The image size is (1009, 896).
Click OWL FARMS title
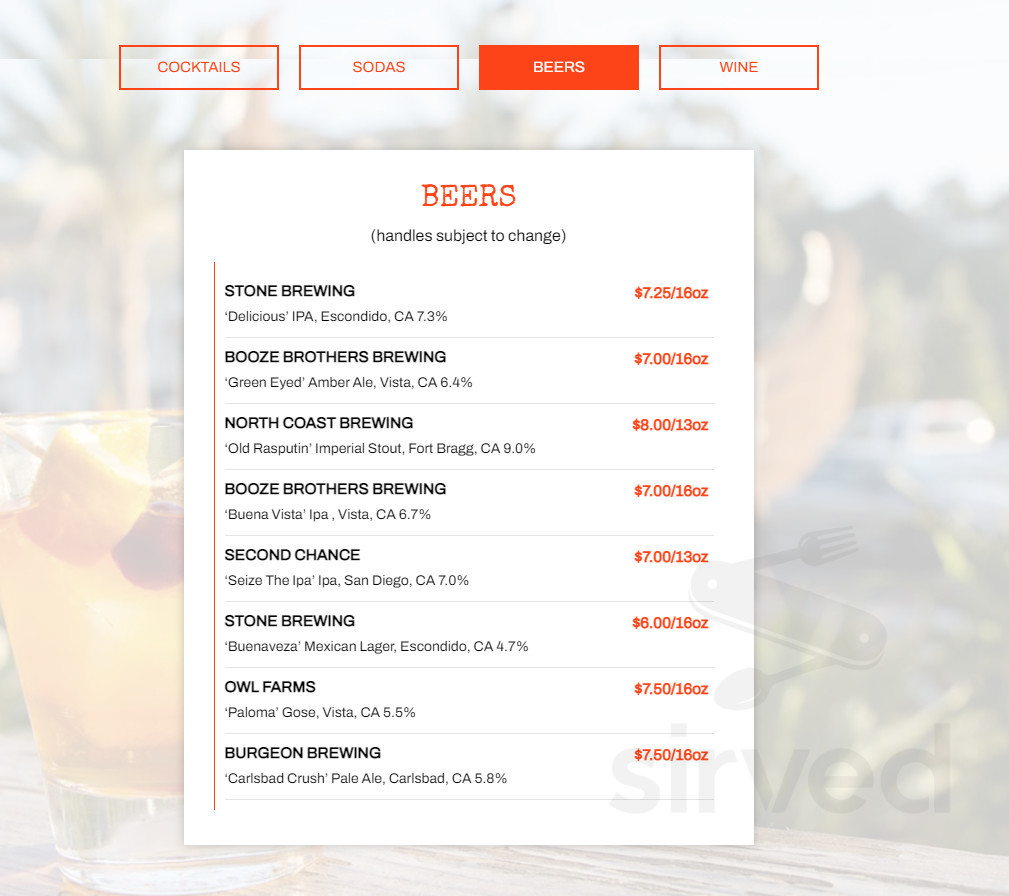point(270,687)
